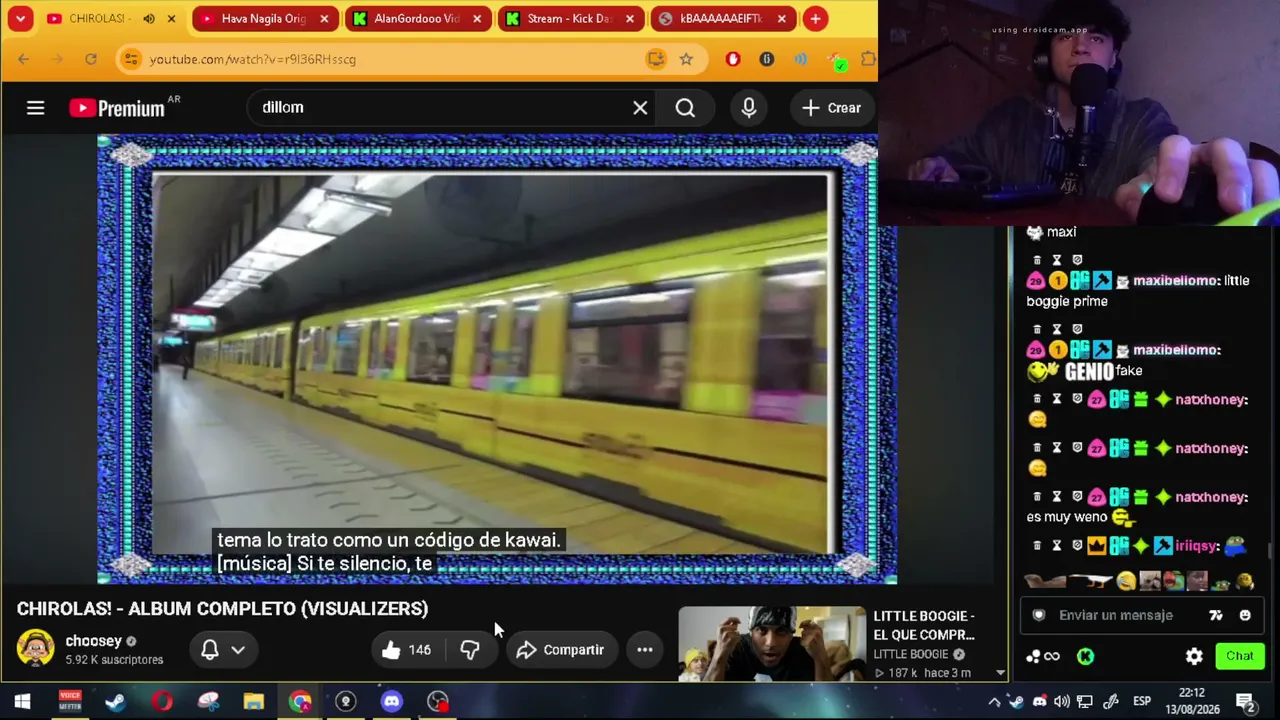Open the Kick channel points icon

pos(1042,656)
